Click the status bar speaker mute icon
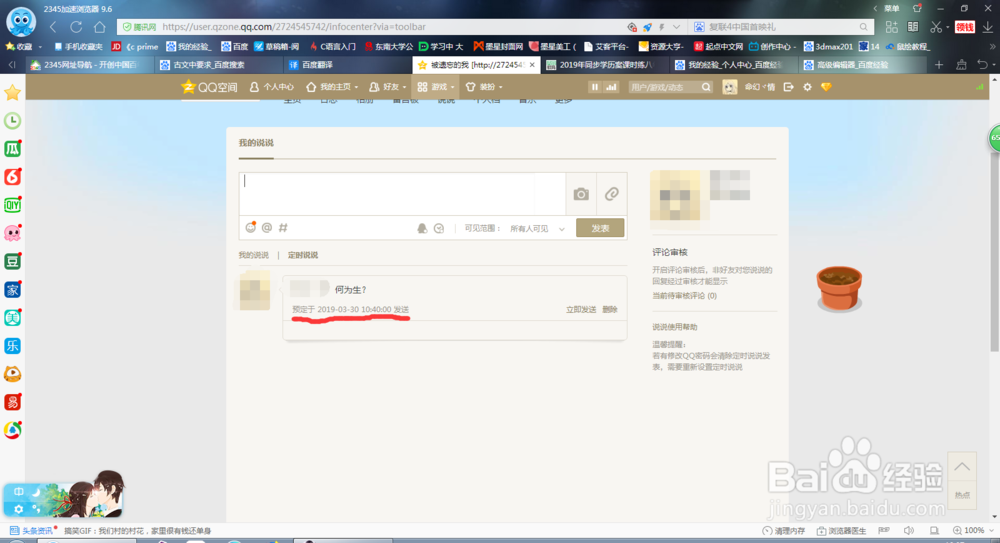The width and height of the screenshot is (1000, 543). coord(909,530)
